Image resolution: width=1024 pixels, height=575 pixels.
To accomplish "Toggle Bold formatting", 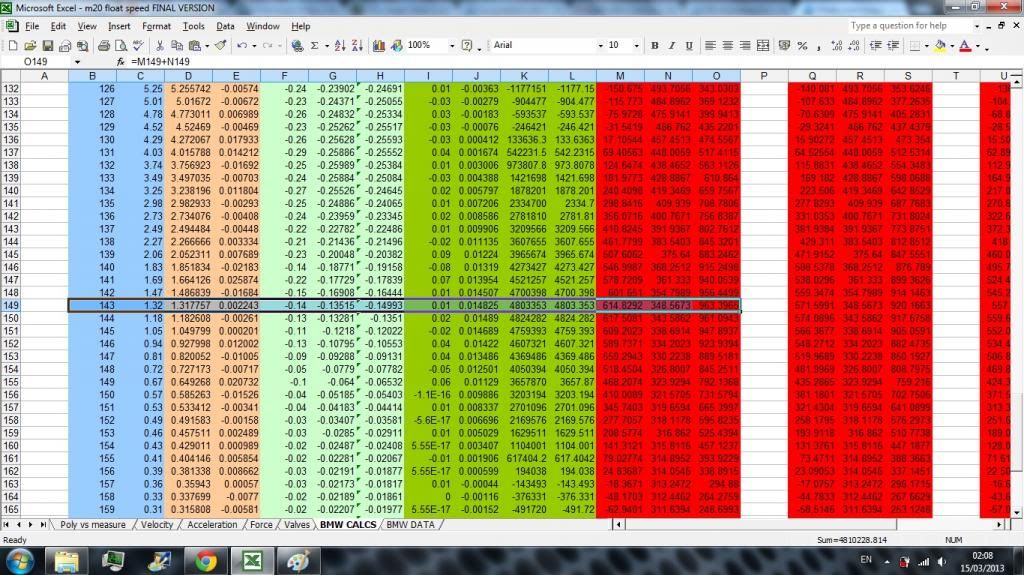I will (656, 46).
